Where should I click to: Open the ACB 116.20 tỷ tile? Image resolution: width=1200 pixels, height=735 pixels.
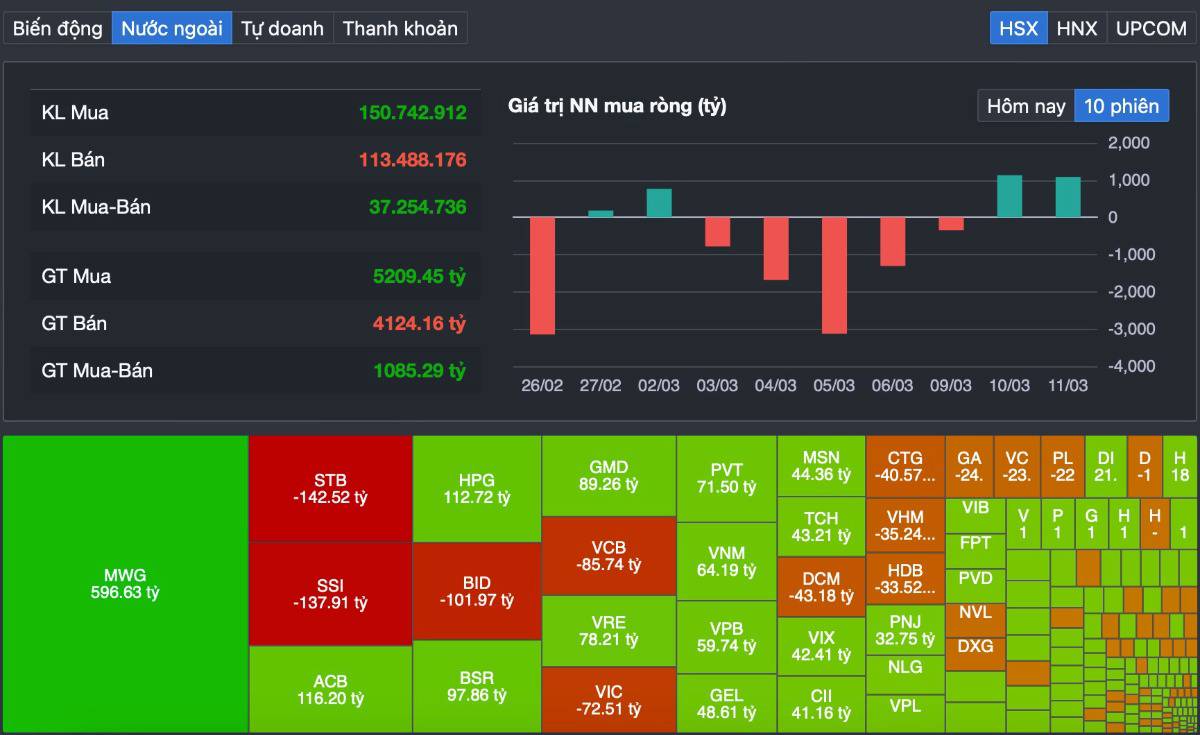coord(330,690)
